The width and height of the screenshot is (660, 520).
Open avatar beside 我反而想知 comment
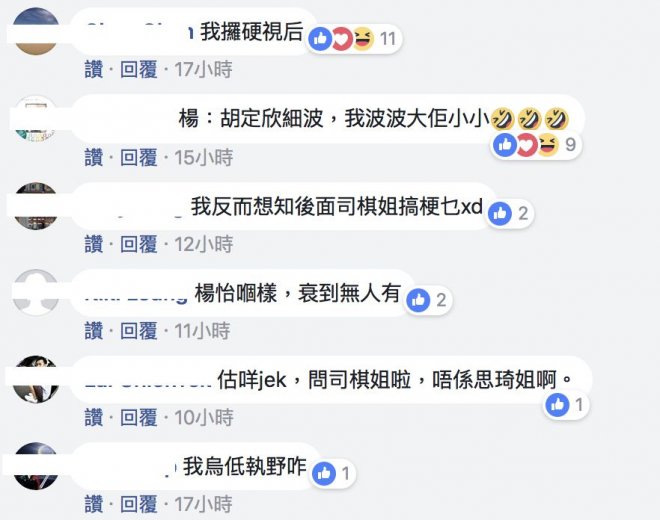(36, 206)
